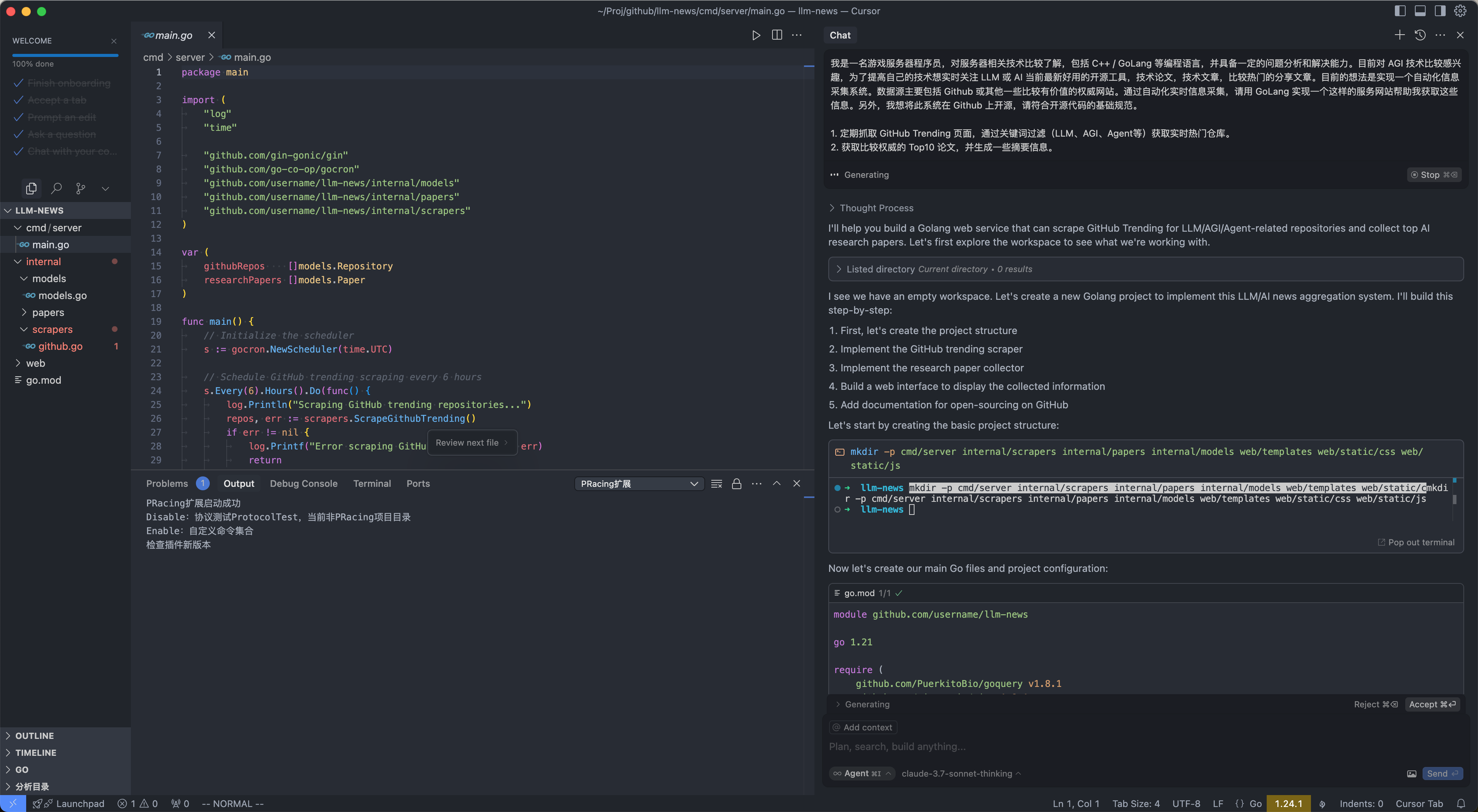Switch to Ports tab
This screenshot has height=812, width=1478.
point(418,484)
